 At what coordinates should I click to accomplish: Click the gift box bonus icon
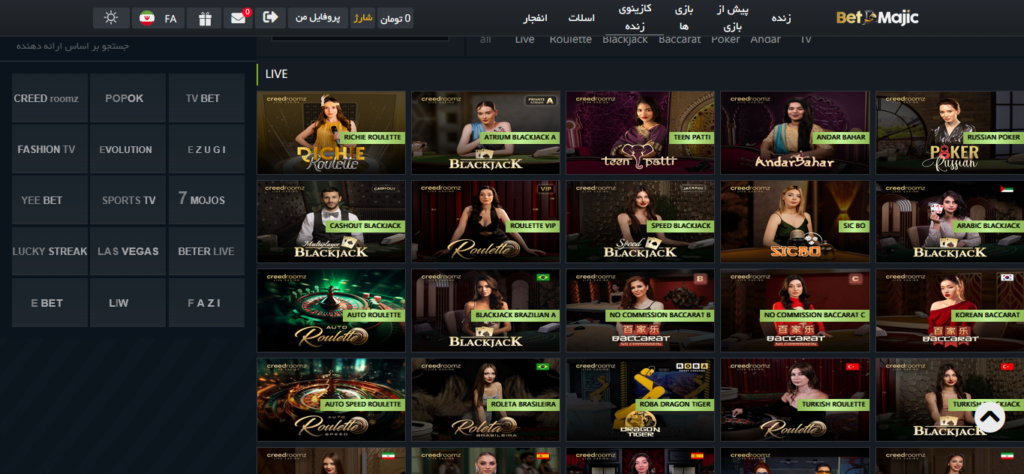(204, 18)
